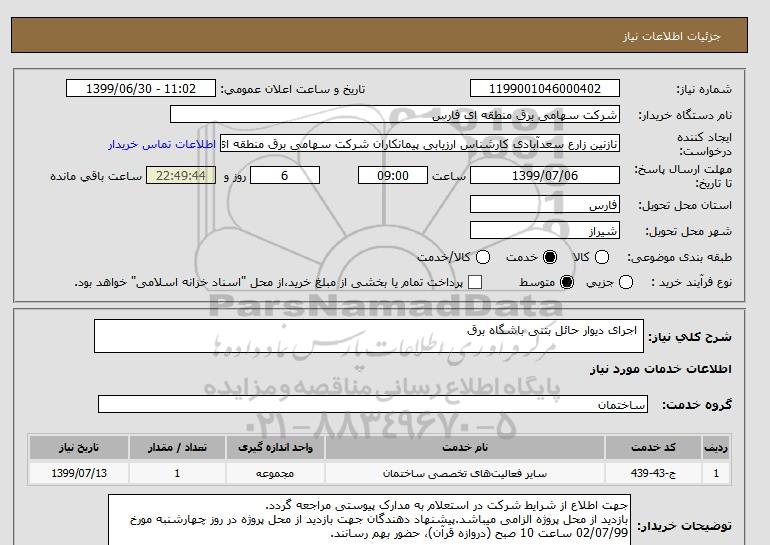Select the متوسط purchase type radio

click(567, 282)
